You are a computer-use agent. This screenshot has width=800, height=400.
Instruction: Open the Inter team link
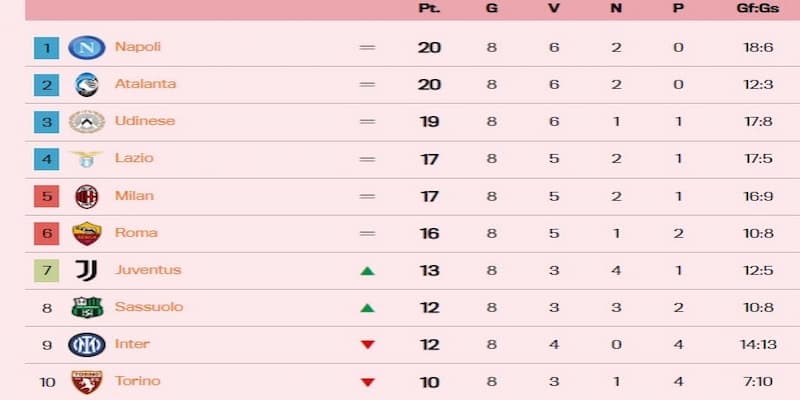coord(132,344)
